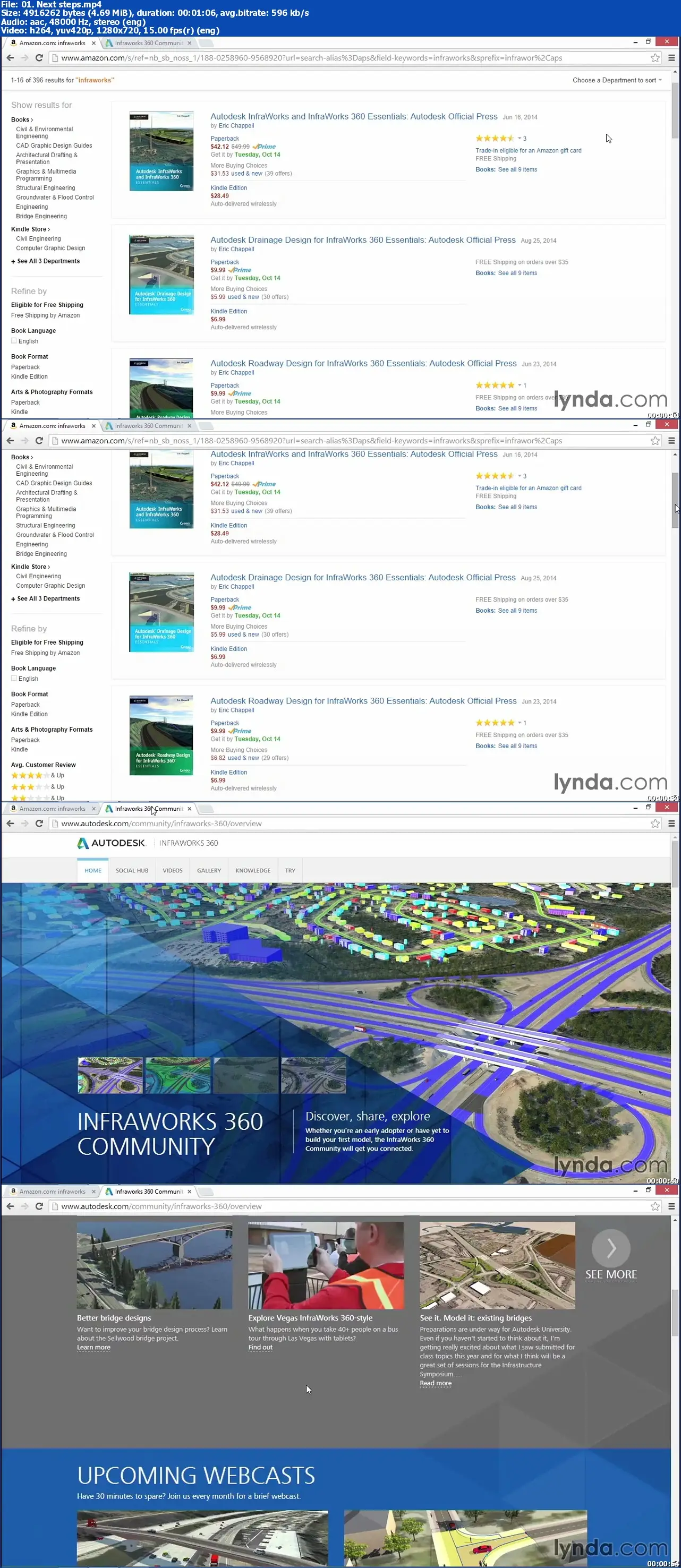This screenshot has height=1568, width=681.
Task: Go back in the Amazon results-count frame
Action: 10,58
